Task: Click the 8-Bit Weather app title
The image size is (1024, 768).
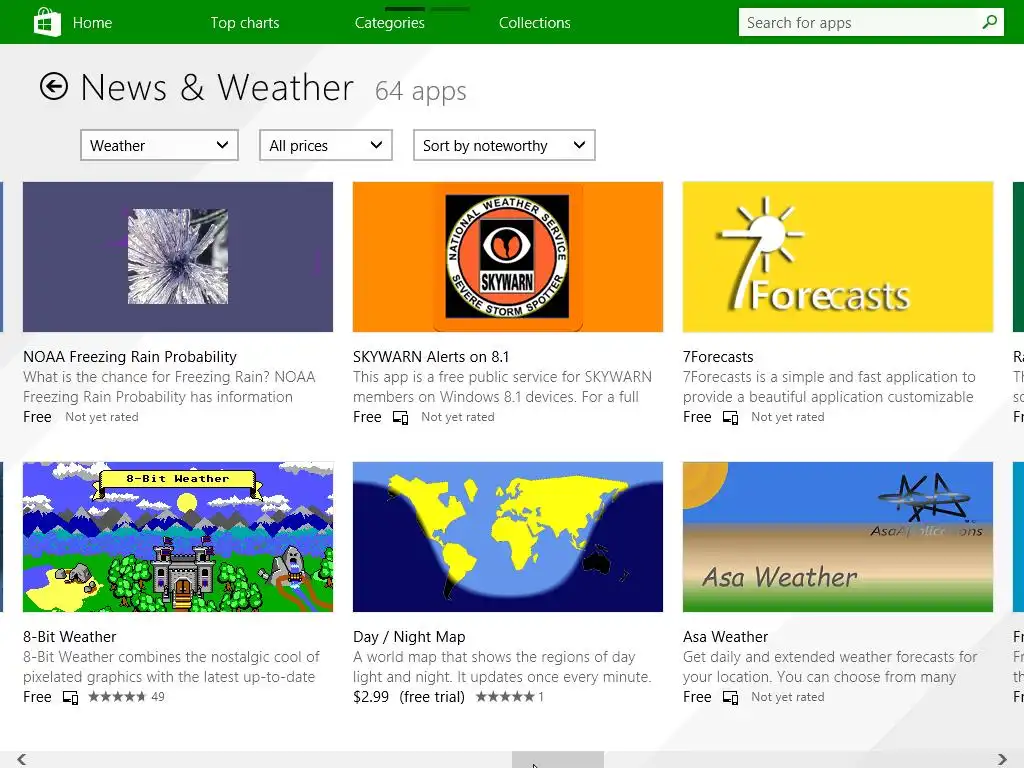Action: pos(69,637)
